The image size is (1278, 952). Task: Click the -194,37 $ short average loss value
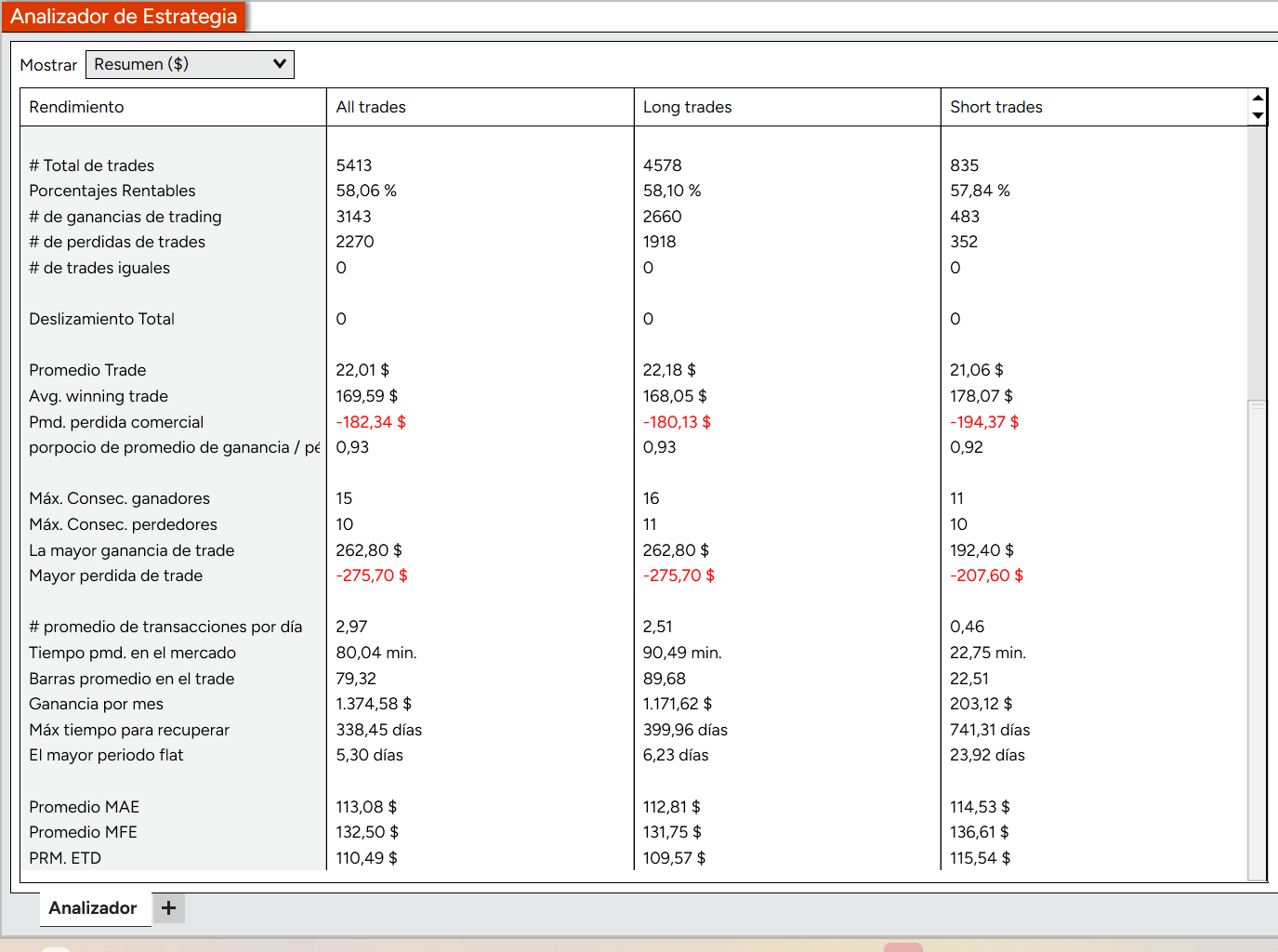click(984, 422)
